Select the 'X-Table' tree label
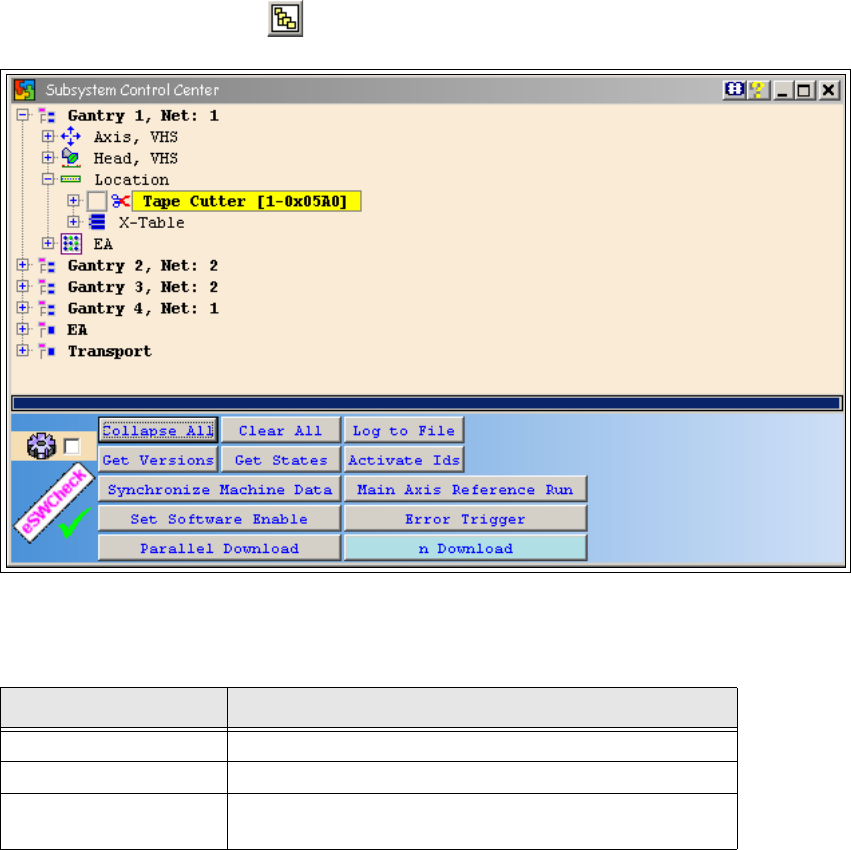This screenshot has height=850, width=851. click(151, 223)
